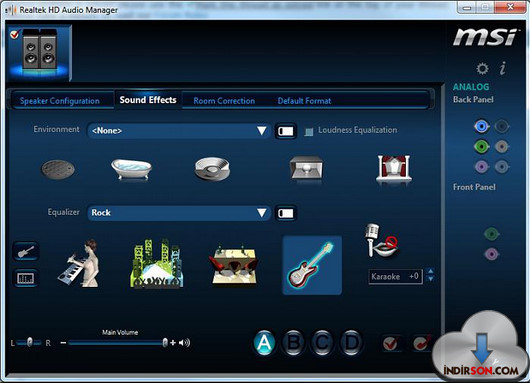Switch to the Speaker Configuration tab

click(x=60, y=101)
